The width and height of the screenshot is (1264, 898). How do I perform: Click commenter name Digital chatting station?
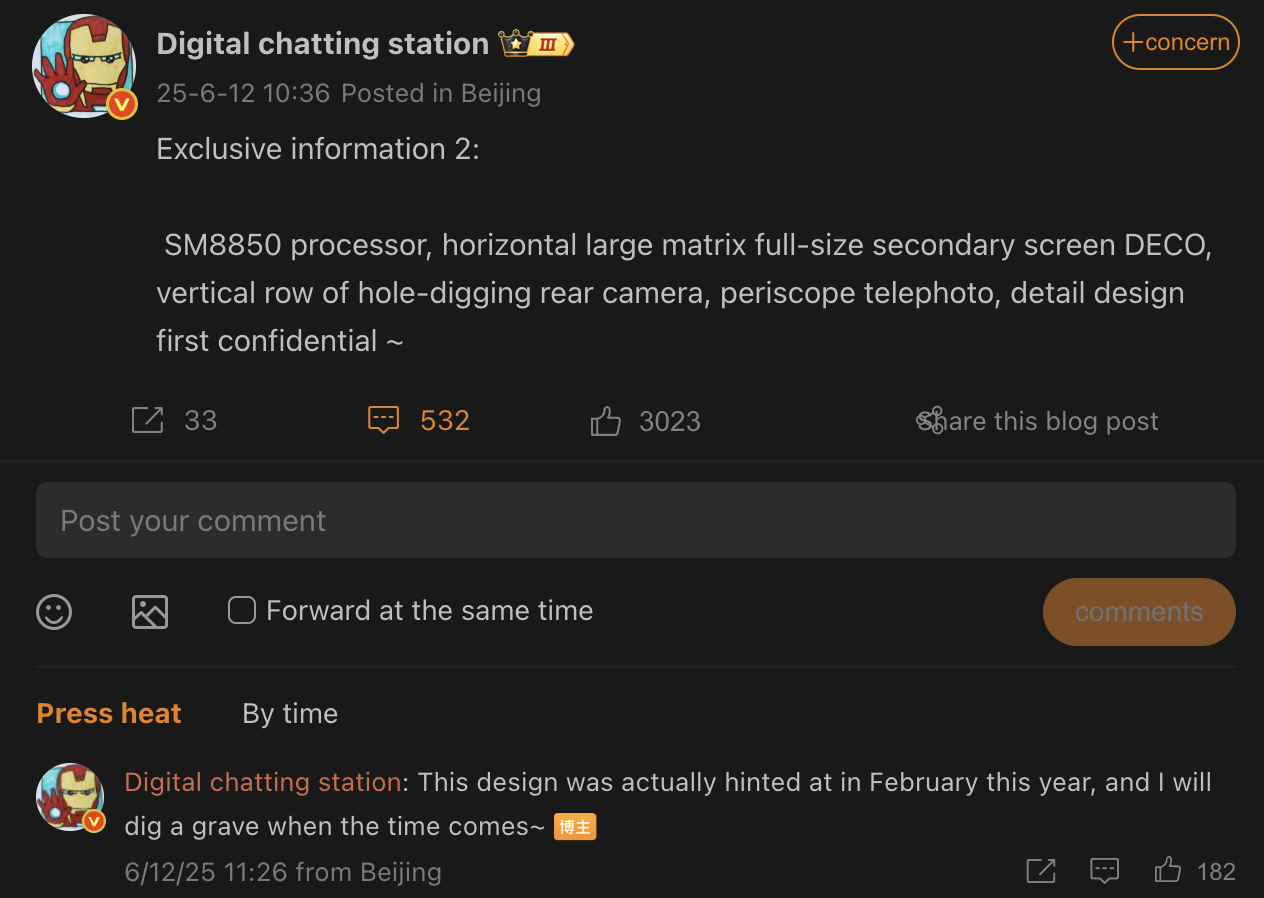pyautogui.click(x=263, y=782)
